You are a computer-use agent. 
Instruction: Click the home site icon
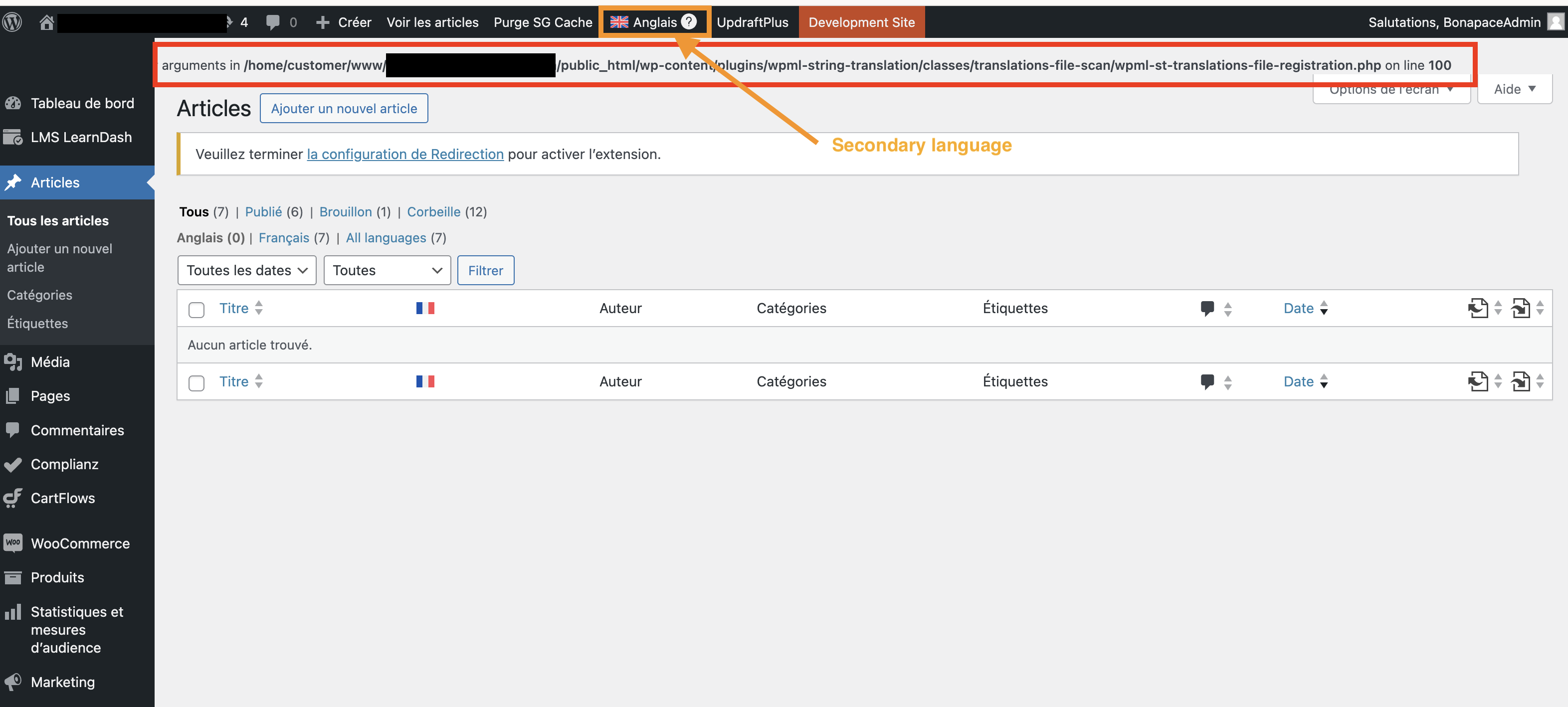coord(47,22)
